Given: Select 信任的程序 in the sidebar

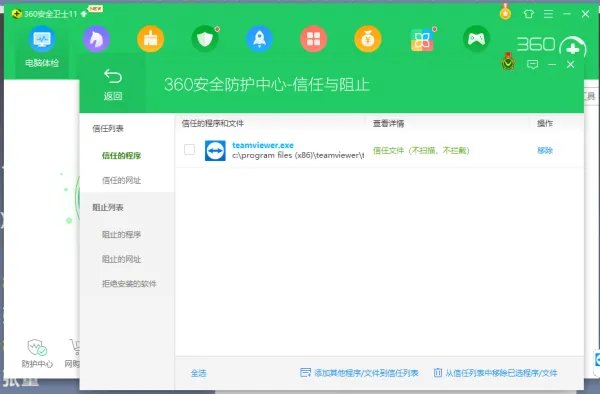Looking at the screenshot, I should (x=121, y=155).
